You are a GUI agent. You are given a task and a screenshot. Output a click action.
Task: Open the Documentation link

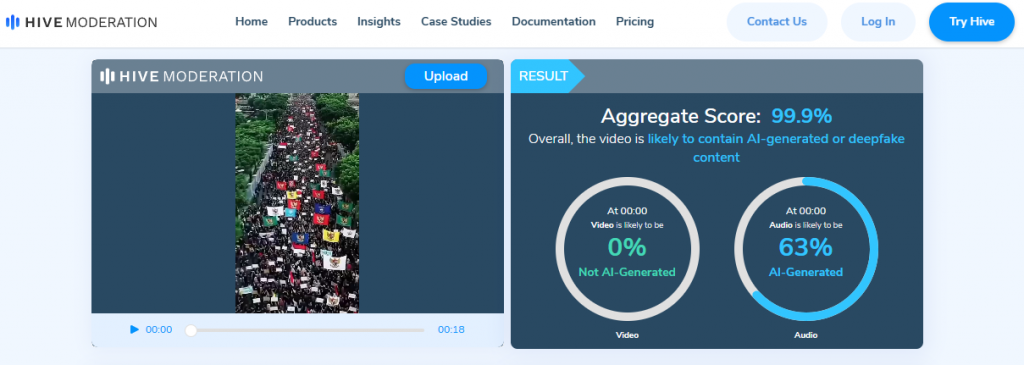click(554, 22)
